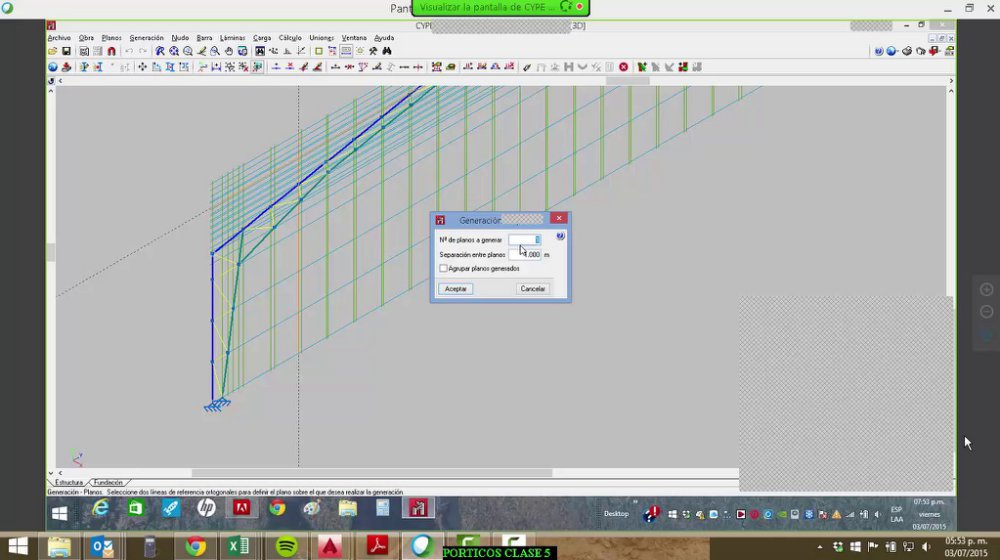Viewport: 1000px width, 560px height.
Task: Click the hammer tools icon
Action: [x=373, y=51]
